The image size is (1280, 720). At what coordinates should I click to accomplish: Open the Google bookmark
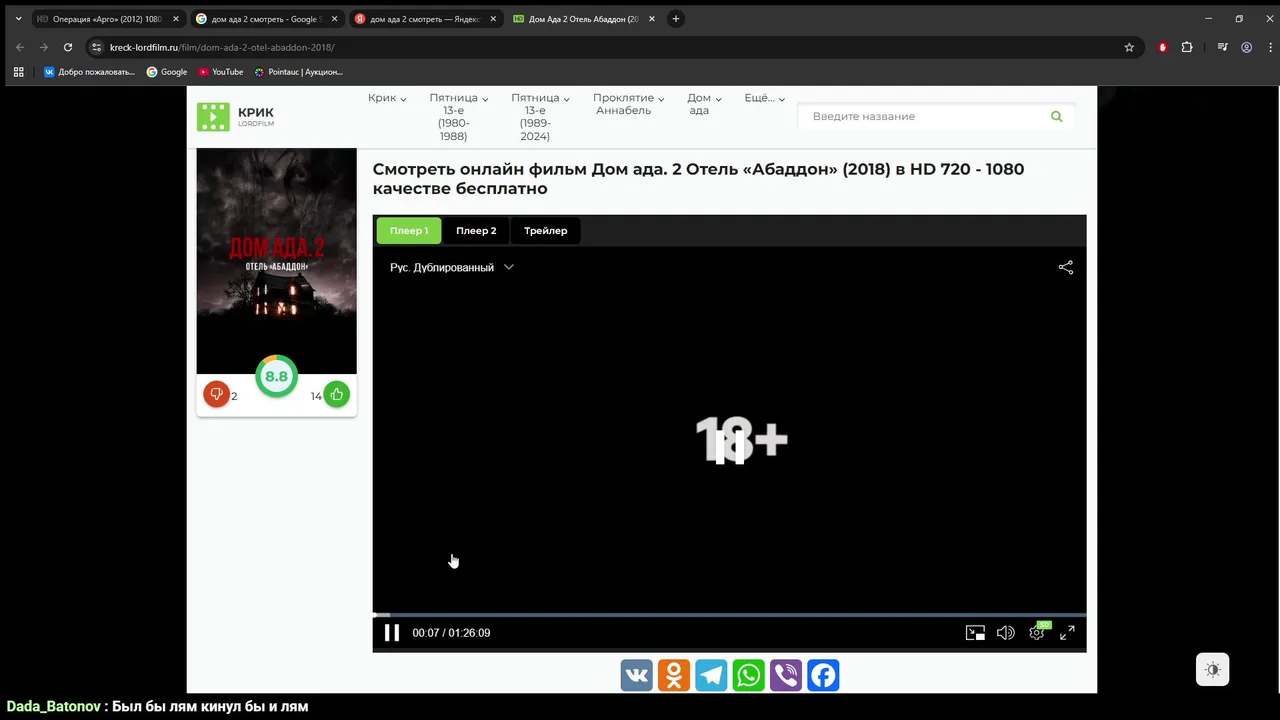(167, 72)
